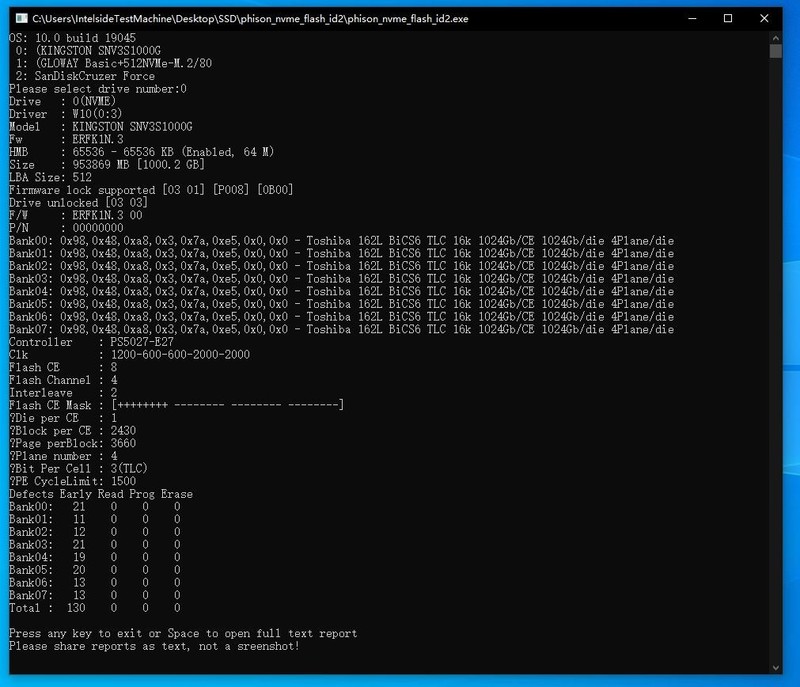This screenshot has height=687, width=800.
Task: Click the Bank00 flash ID line
Action: pos(341,241)
